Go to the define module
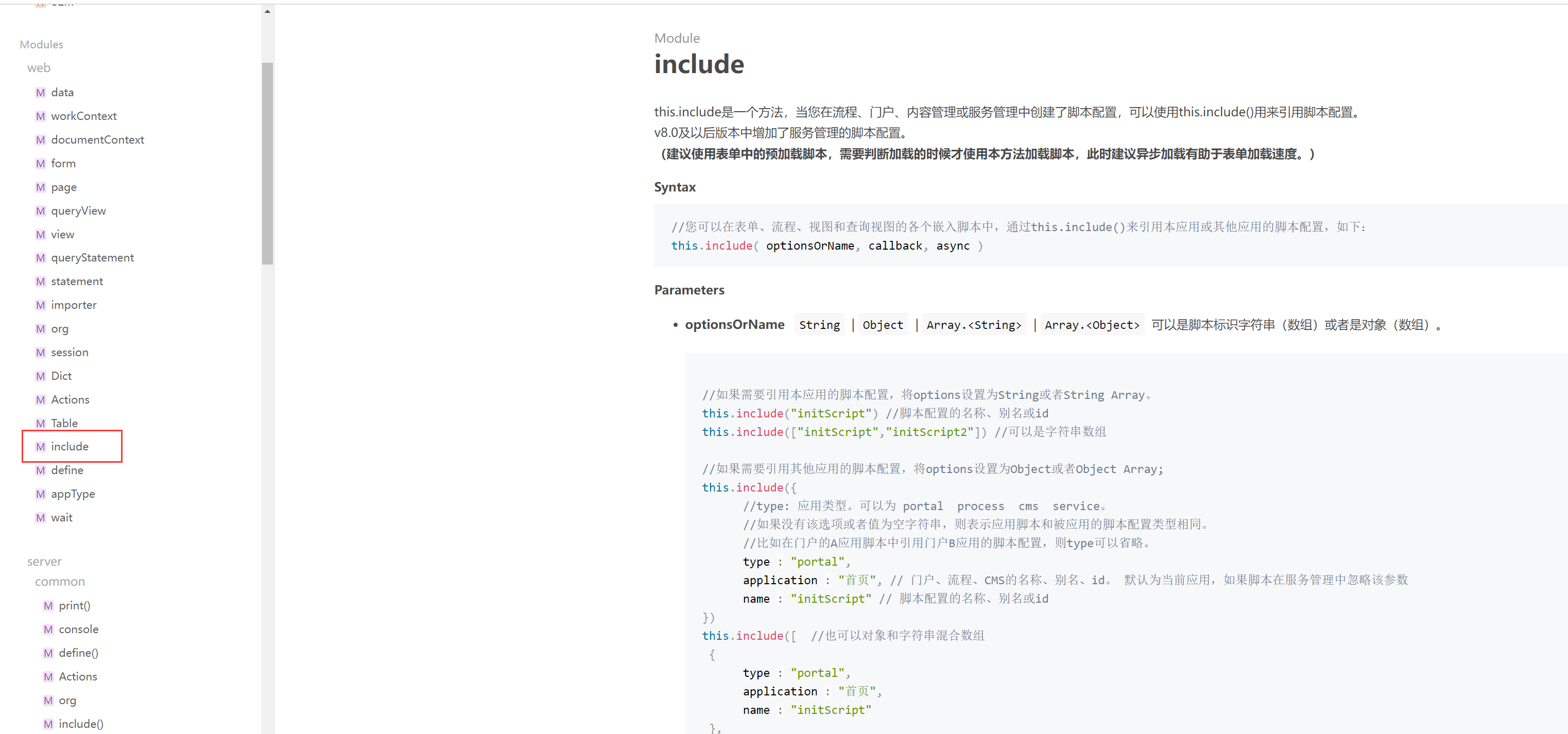Image resolution: width=1568 pixels, height=734 pixels. pos(67,470)
